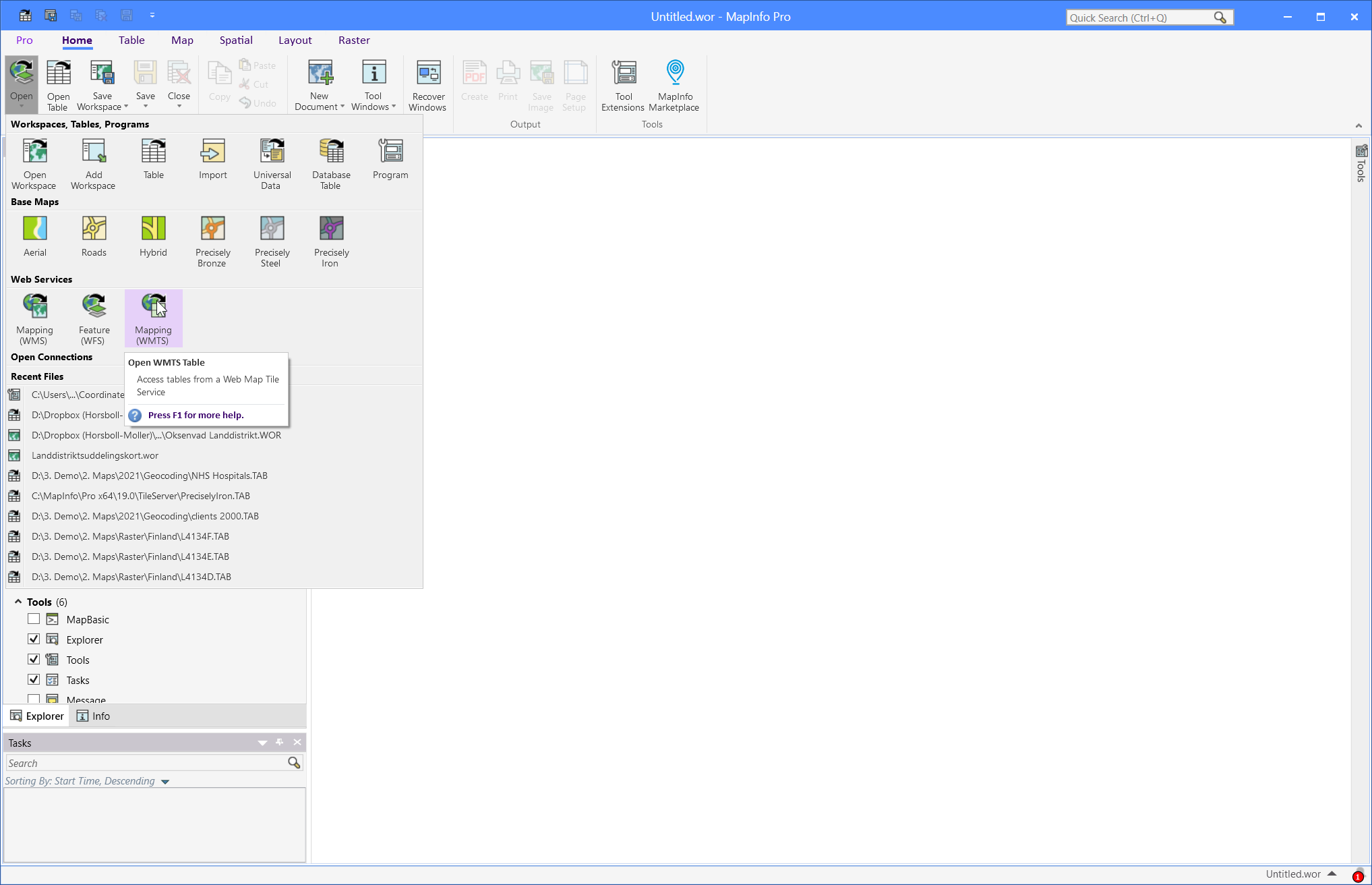This screenshot has width=1372, height=885.
Task: Launch MapInfo Marketplace
Action: (674, 85)
